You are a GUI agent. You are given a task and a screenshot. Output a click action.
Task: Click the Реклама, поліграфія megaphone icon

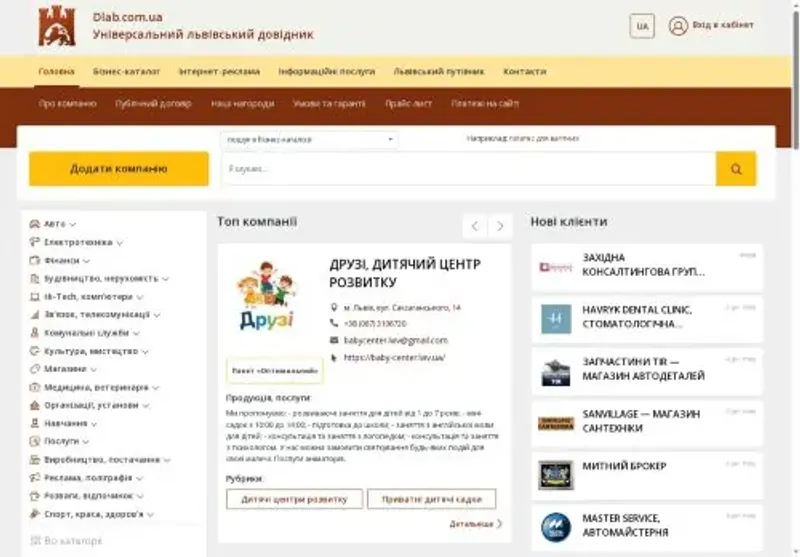[35, 477]
